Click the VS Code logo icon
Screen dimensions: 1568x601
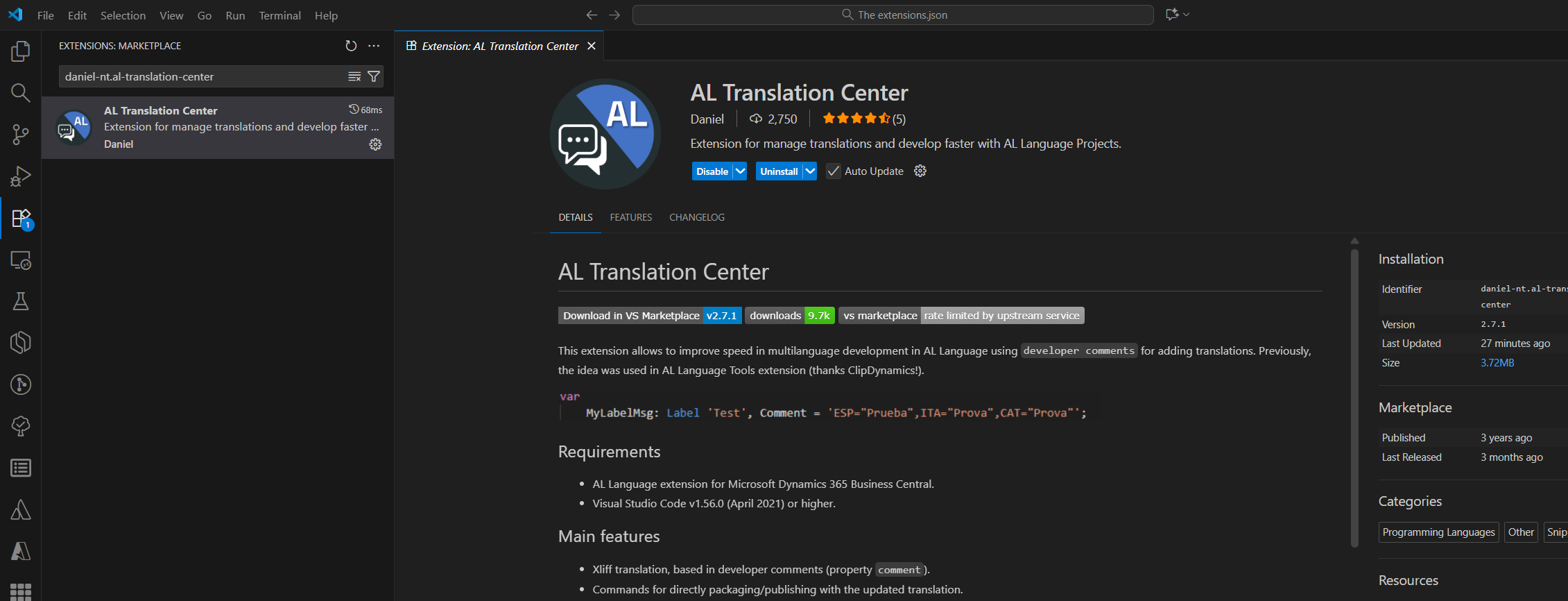[x=15, y=15]
